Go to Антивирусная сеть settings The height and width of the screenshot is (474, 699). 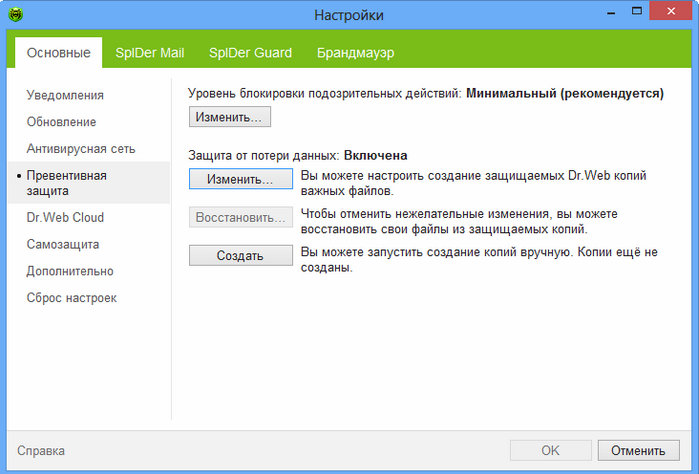pos(81,148)
